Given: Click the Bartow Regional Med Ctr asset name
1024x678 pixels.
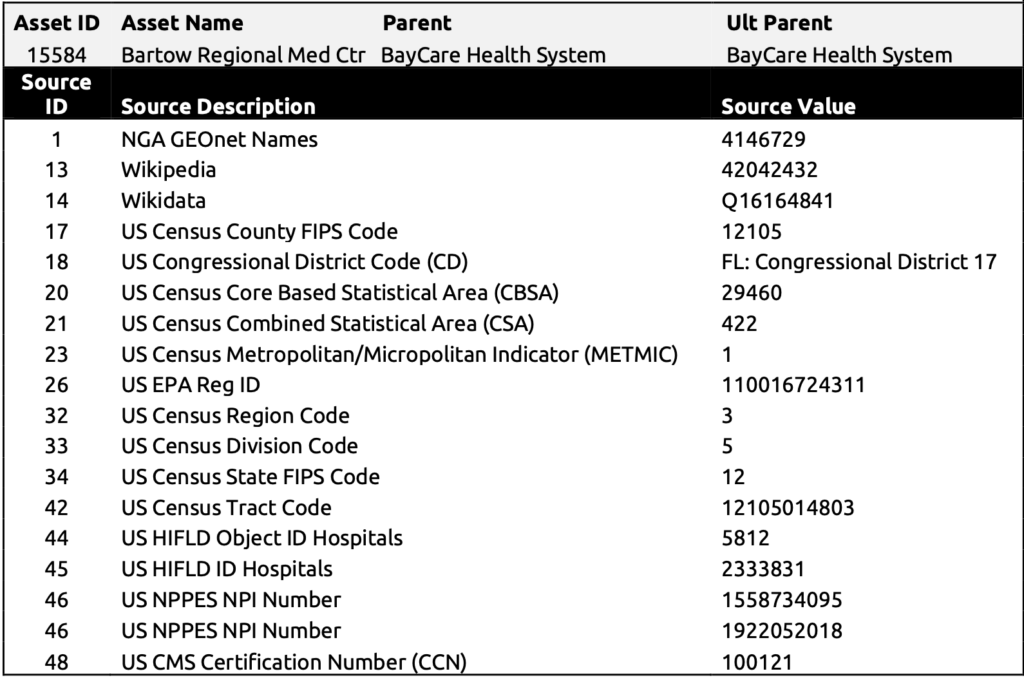Looking at the screenshot, I should (243, 55).
